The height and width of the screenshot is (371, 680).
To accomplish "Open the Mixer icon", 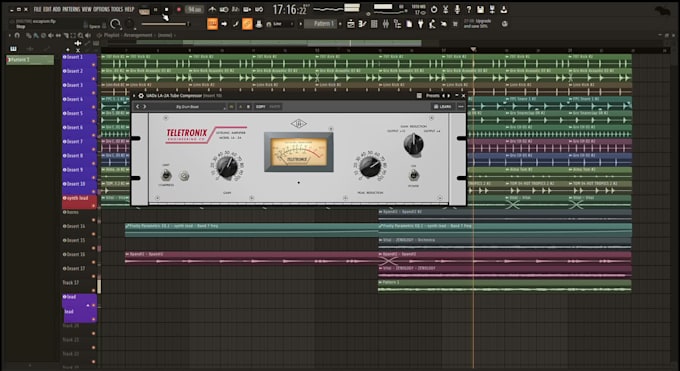I will click(x=386, y=24).
